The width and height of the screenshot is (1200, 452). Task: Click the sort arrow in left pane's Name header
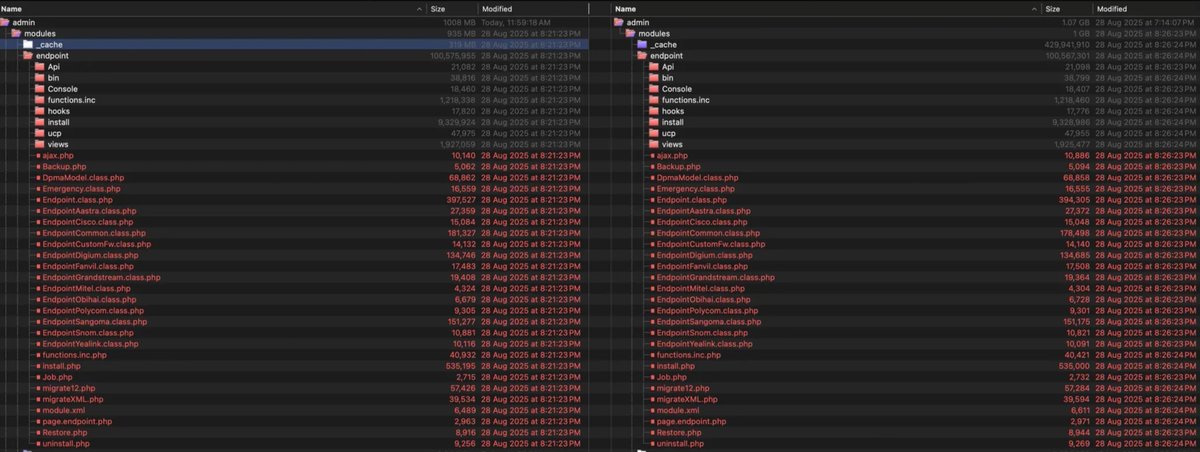point(418,8)
